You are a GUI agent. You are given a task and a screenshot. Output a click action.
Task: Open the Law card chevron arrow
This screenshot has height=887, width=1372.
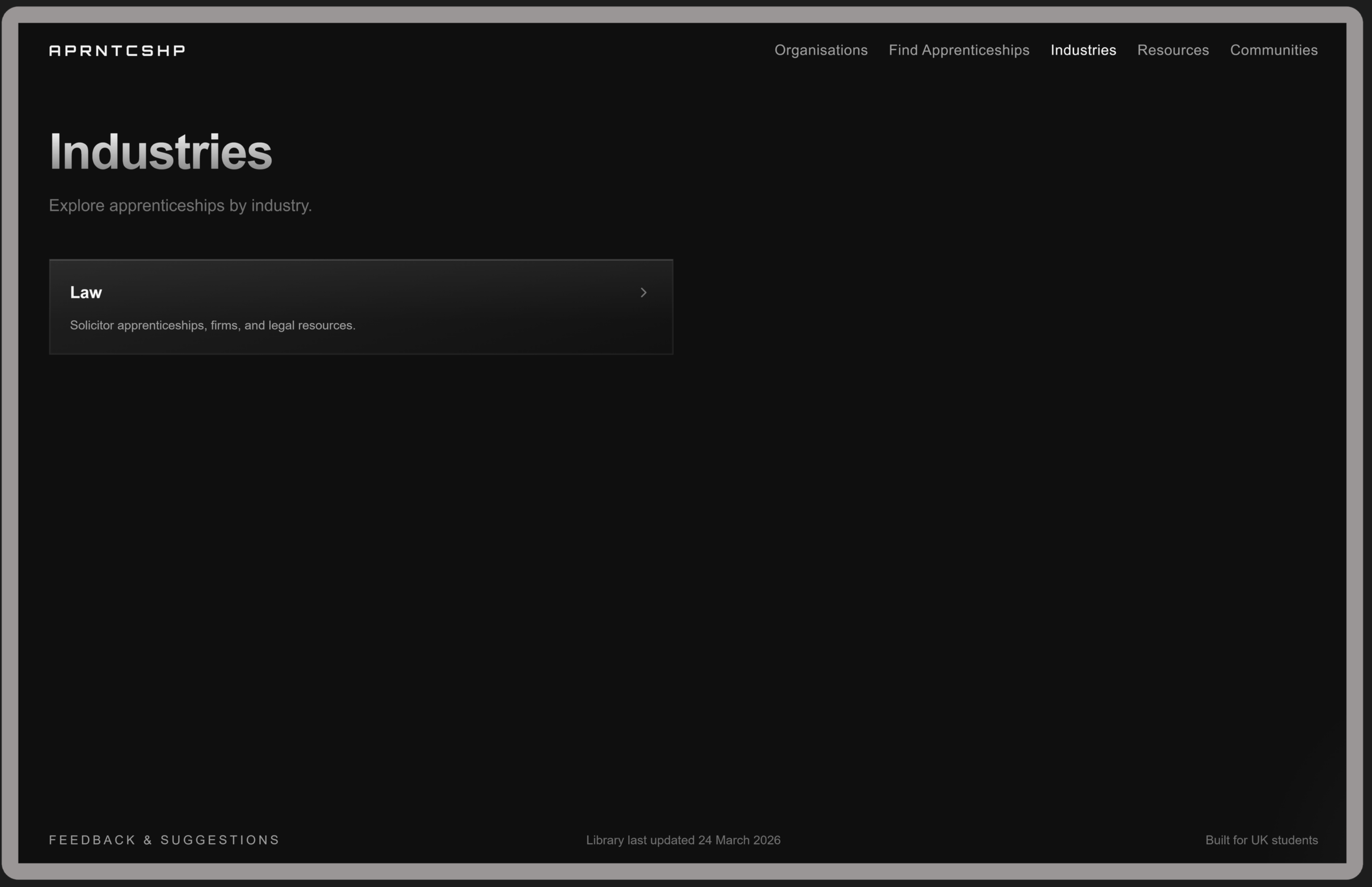(643, 292)
